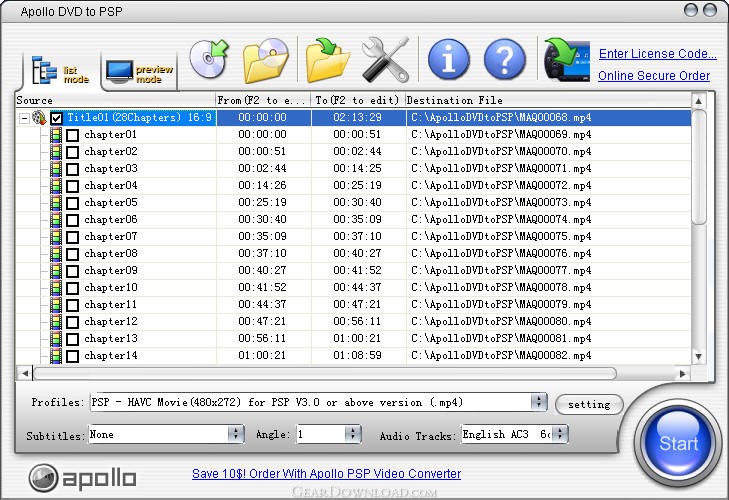Open the Profiles dropdown
This screenshot has width=729, height=500.
539,402
